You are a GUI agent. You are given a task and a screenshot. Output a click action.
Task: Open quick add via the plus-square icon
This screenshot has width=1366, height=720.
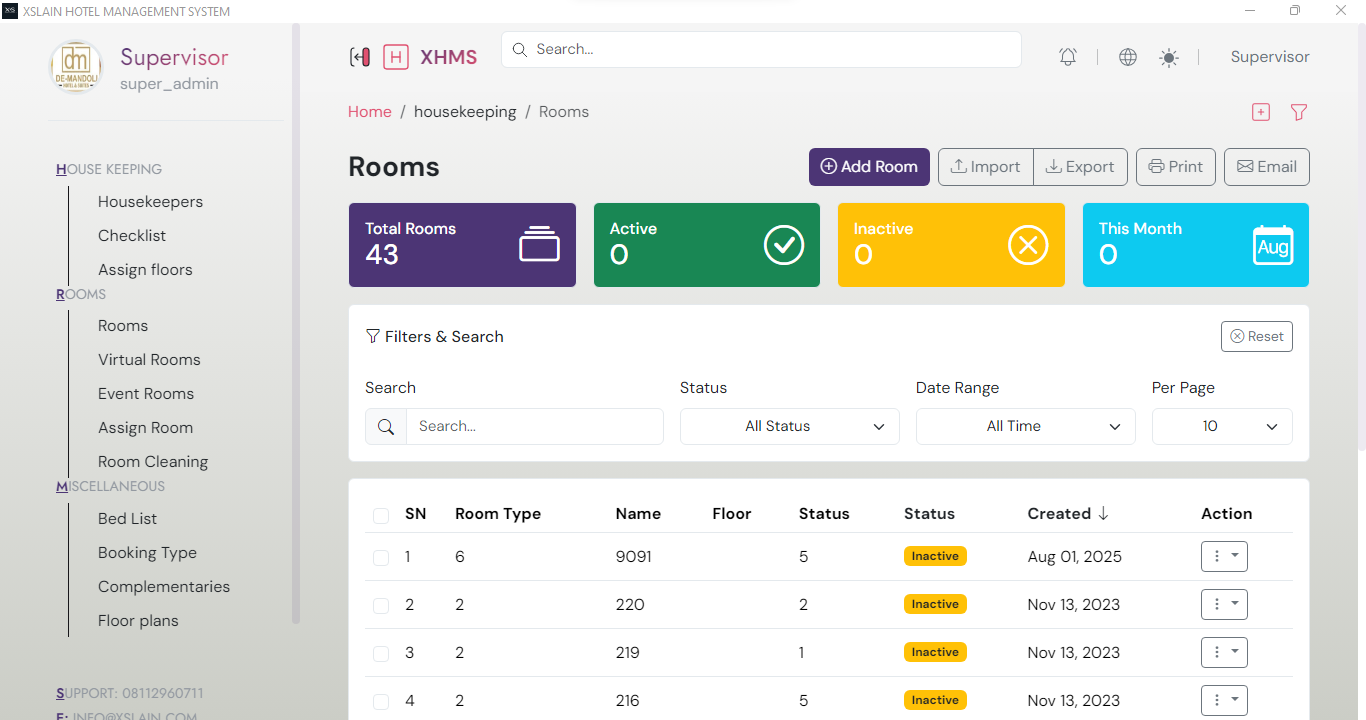click(1260, 112)
